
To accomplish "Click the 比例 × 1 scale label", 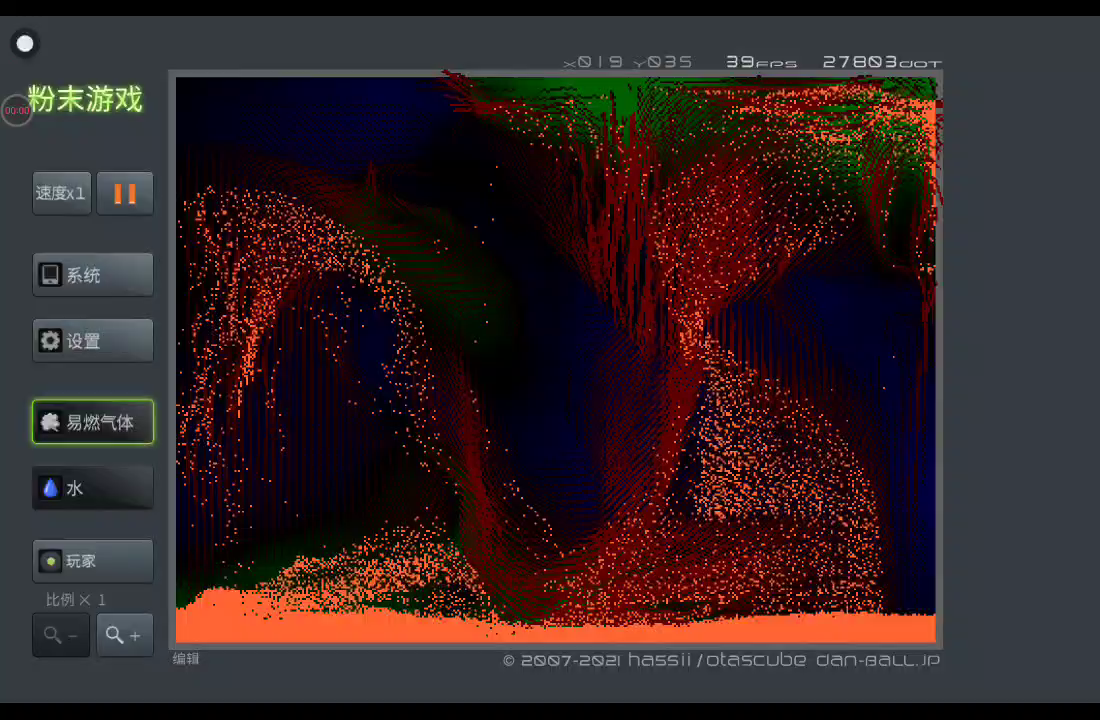I will [x=76, y=600].
